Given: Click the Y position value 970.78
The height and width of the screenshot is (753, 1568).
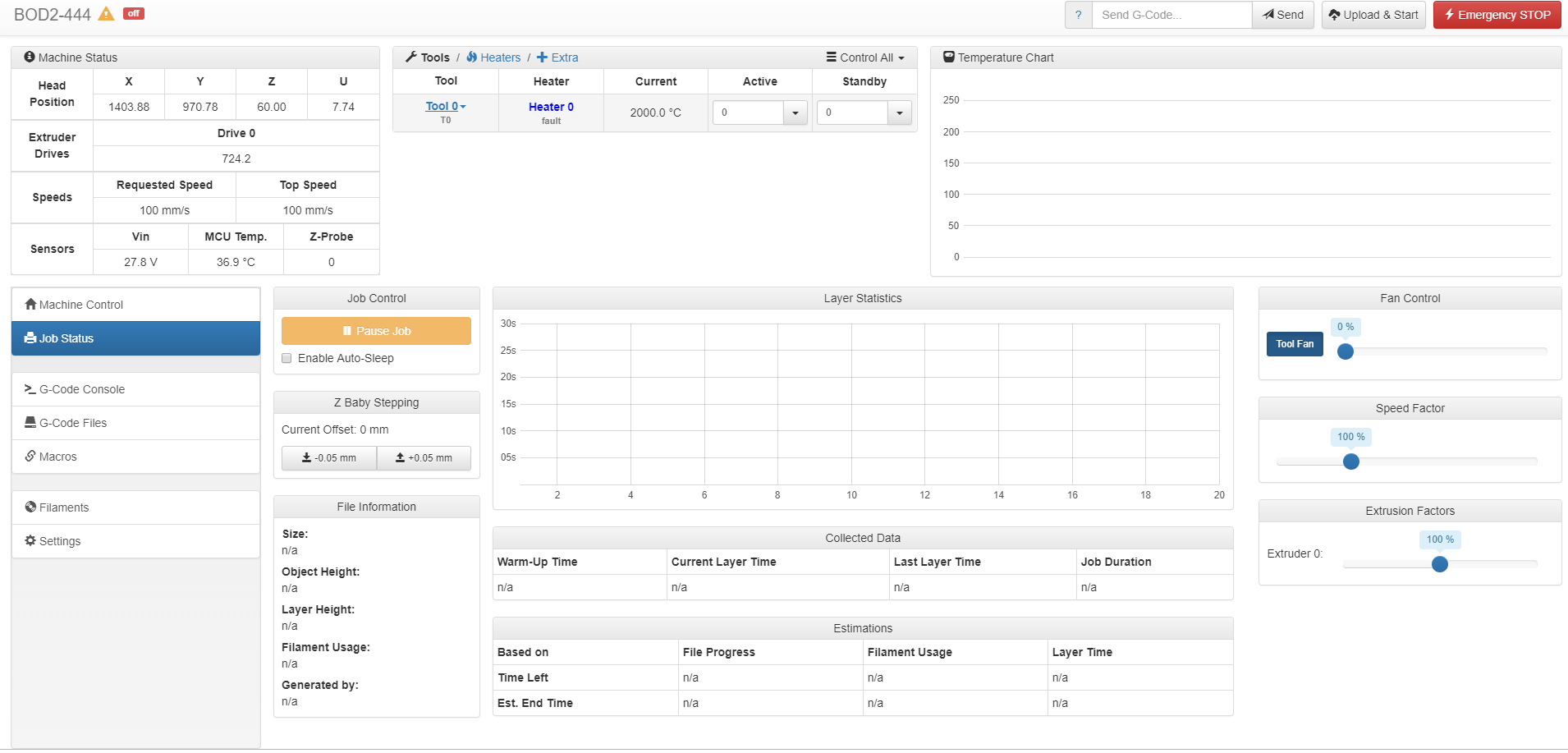Looking at the screenshot, I should pos(200,107).
